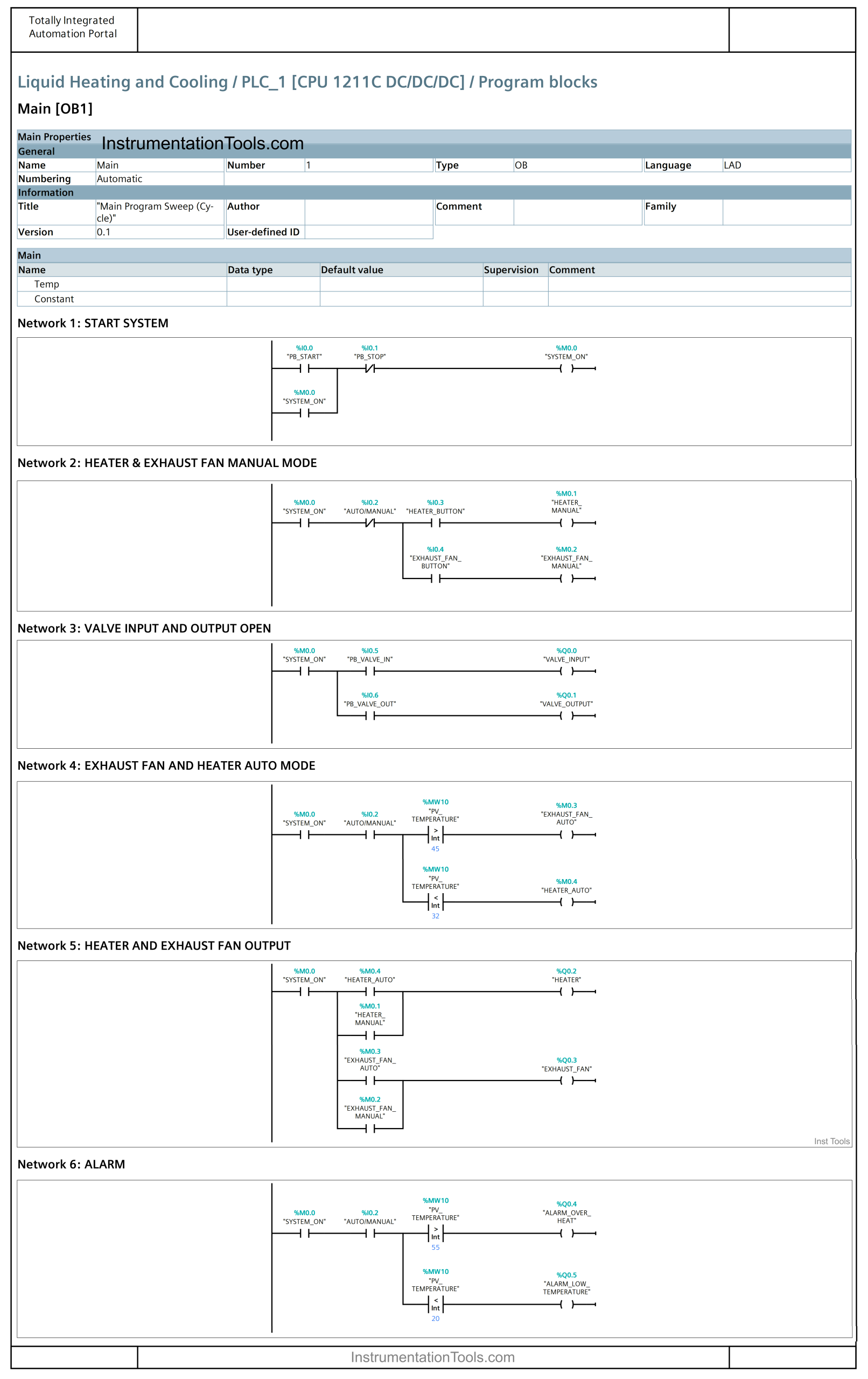Click the PB_START contact in Network 1
This screenshot has width=868, height=1379.
[x=304, y=369]
